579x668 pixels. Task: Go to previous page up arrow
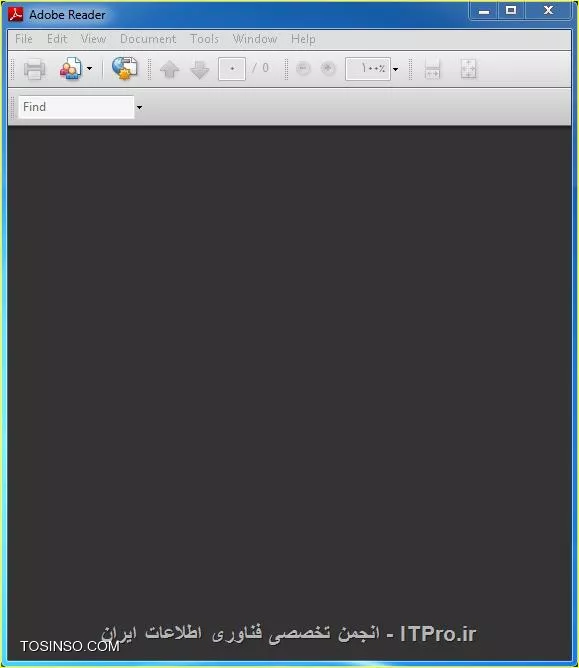(x=170, y=69)
